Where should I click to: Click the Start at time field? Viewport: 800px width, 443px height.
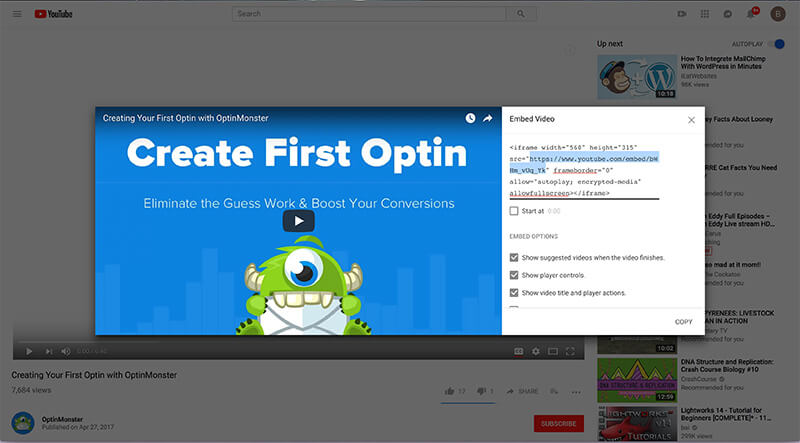pos(554,211)
